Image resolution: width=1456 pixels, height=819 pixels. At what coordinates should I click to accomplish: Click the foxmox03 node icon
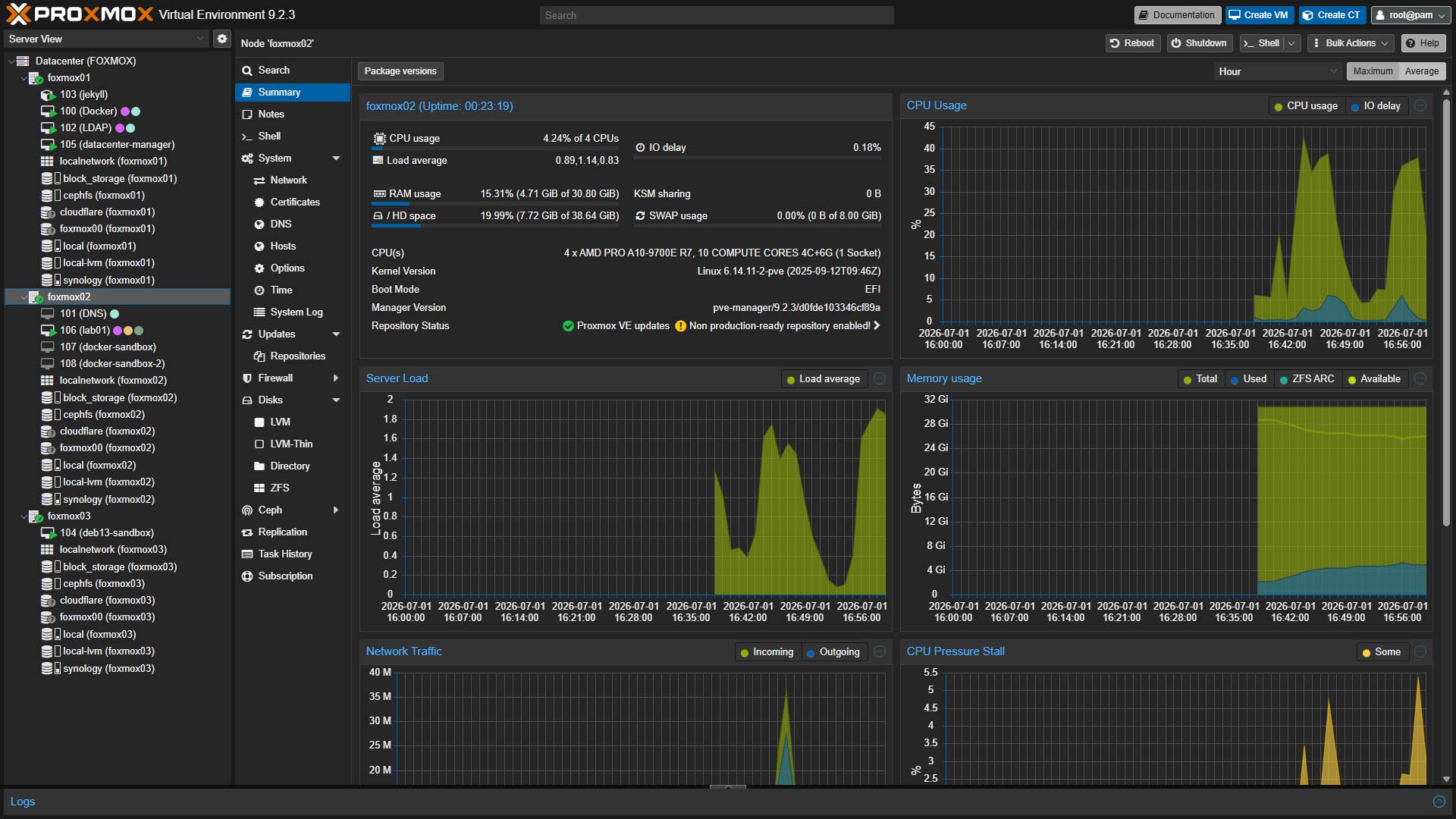[36, 516]
